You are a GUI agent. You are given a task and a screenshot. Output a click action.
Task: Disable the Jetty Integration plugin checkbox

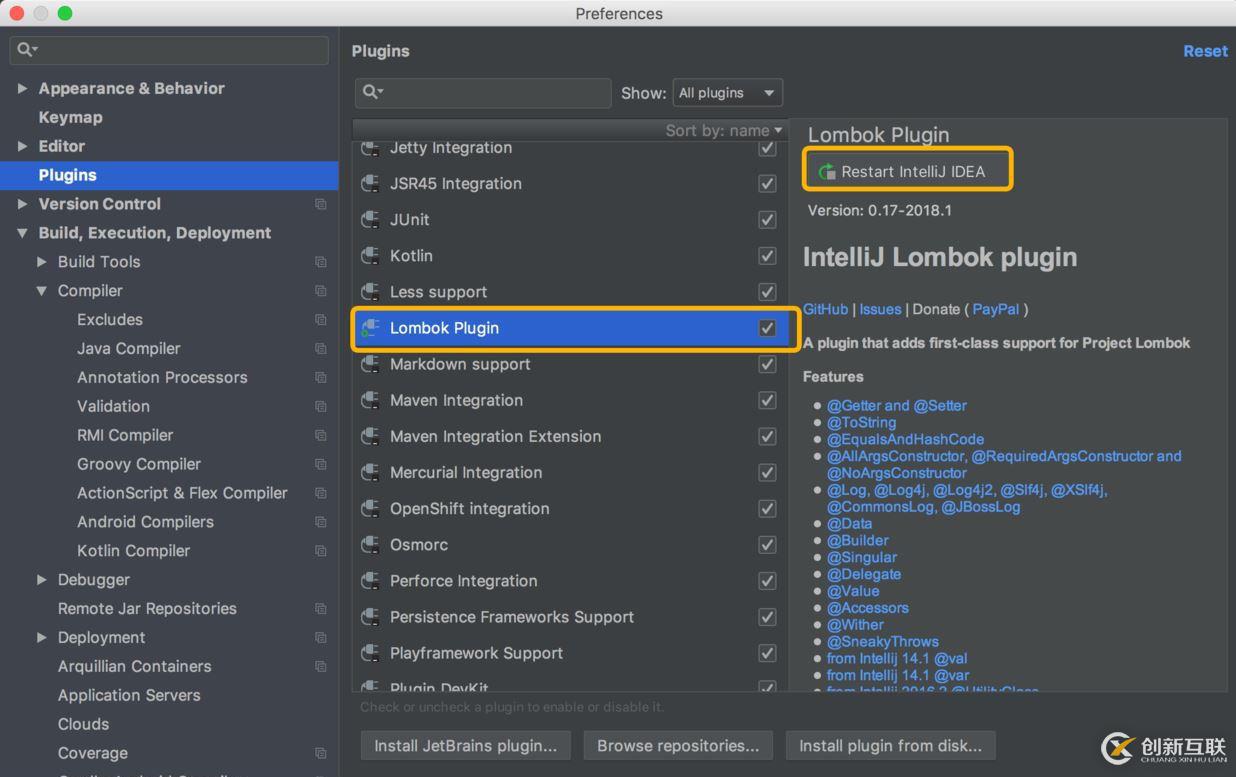[x=767, y=148]
